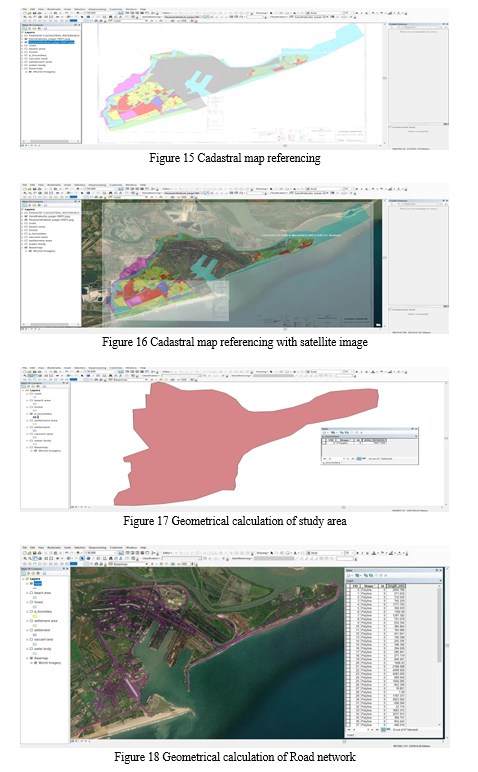Check the p_boundary layer in Figure 18 contents

pos(31,611)
